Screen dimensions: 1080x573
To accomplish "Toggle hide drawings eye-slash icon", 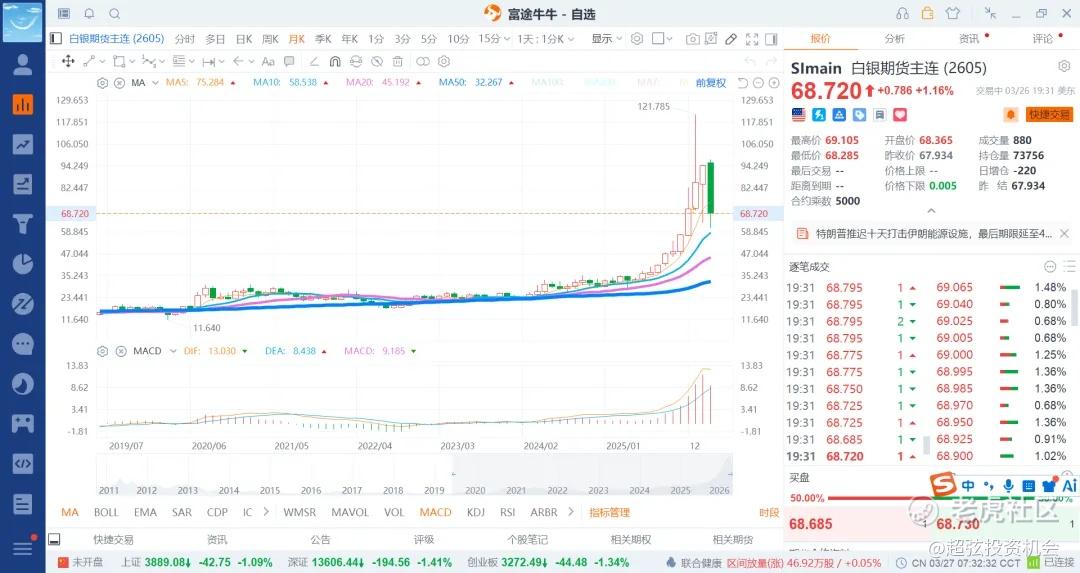I will click(377, 61).
